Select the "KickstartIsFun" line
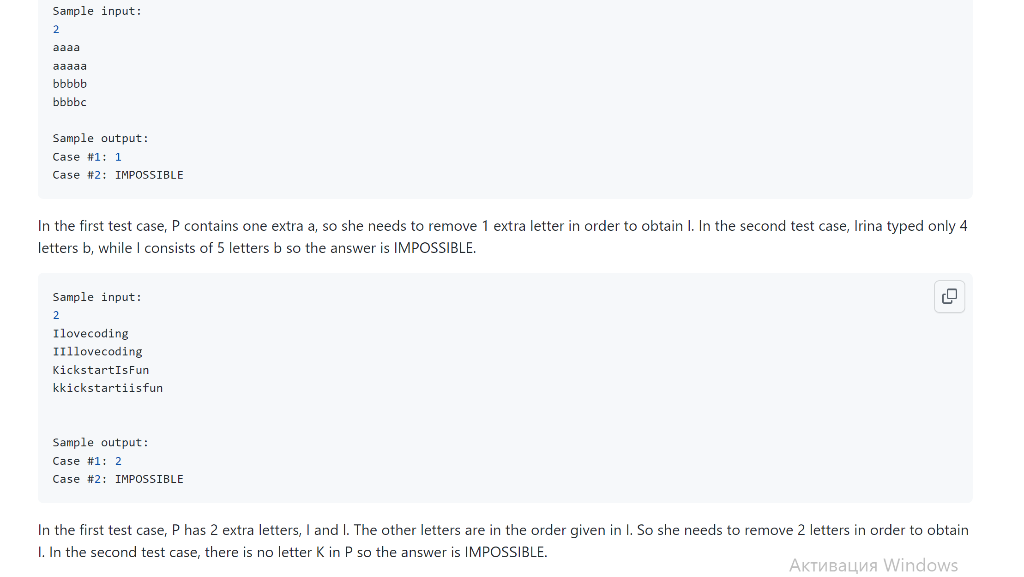This screenshot has width=1024, height=577. click(x=101, y=370)
